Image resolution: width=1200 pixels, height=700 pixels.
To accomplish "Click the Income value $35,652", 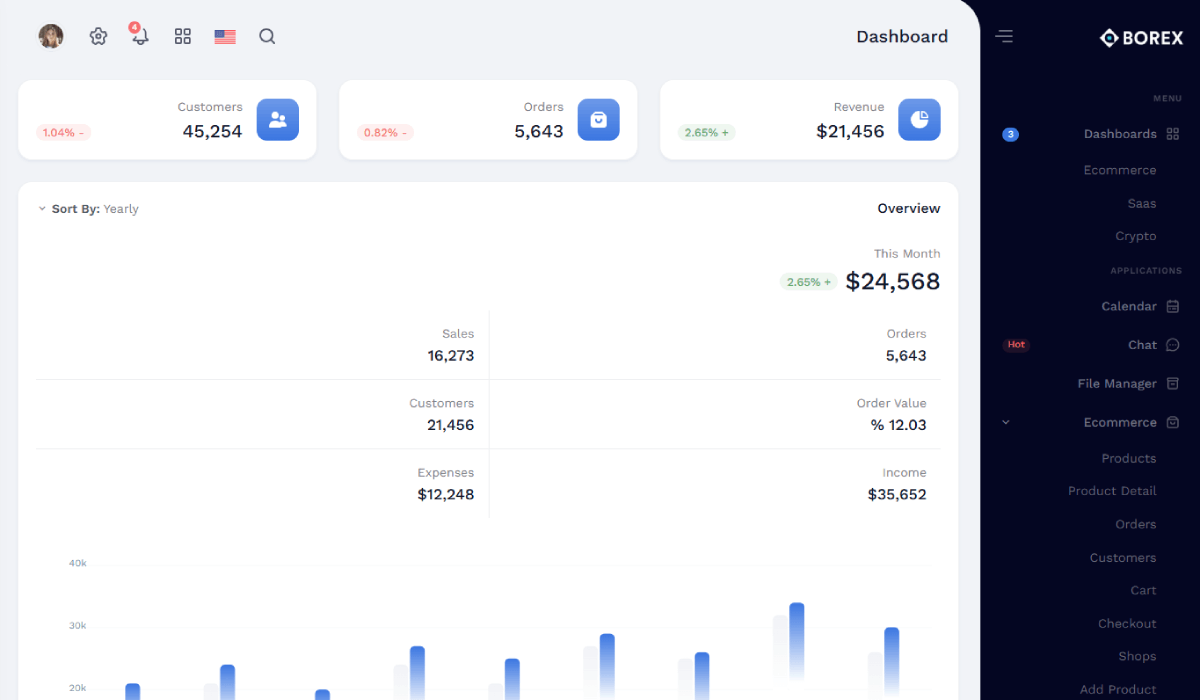I will tap(897, 494).
